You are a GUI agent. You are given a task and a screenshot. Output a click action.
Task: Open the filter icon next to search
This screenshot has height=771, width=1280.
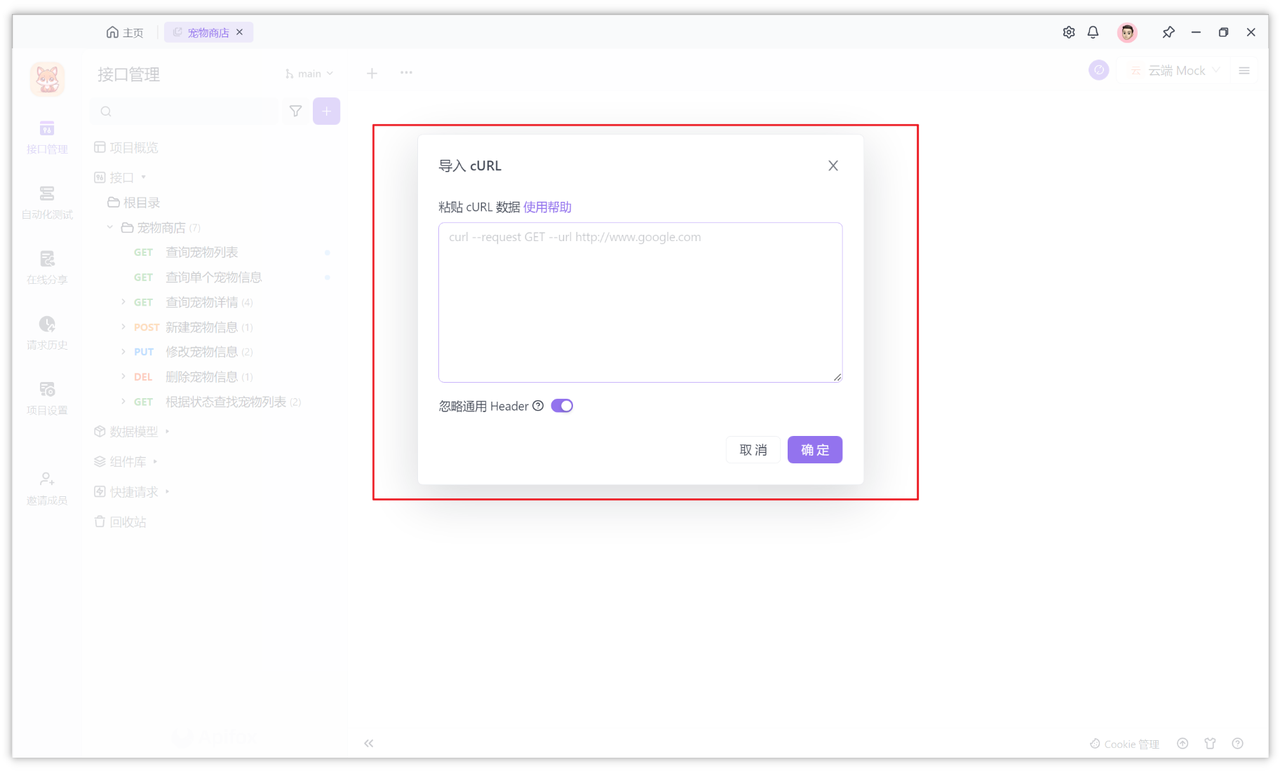pos(296,111)
